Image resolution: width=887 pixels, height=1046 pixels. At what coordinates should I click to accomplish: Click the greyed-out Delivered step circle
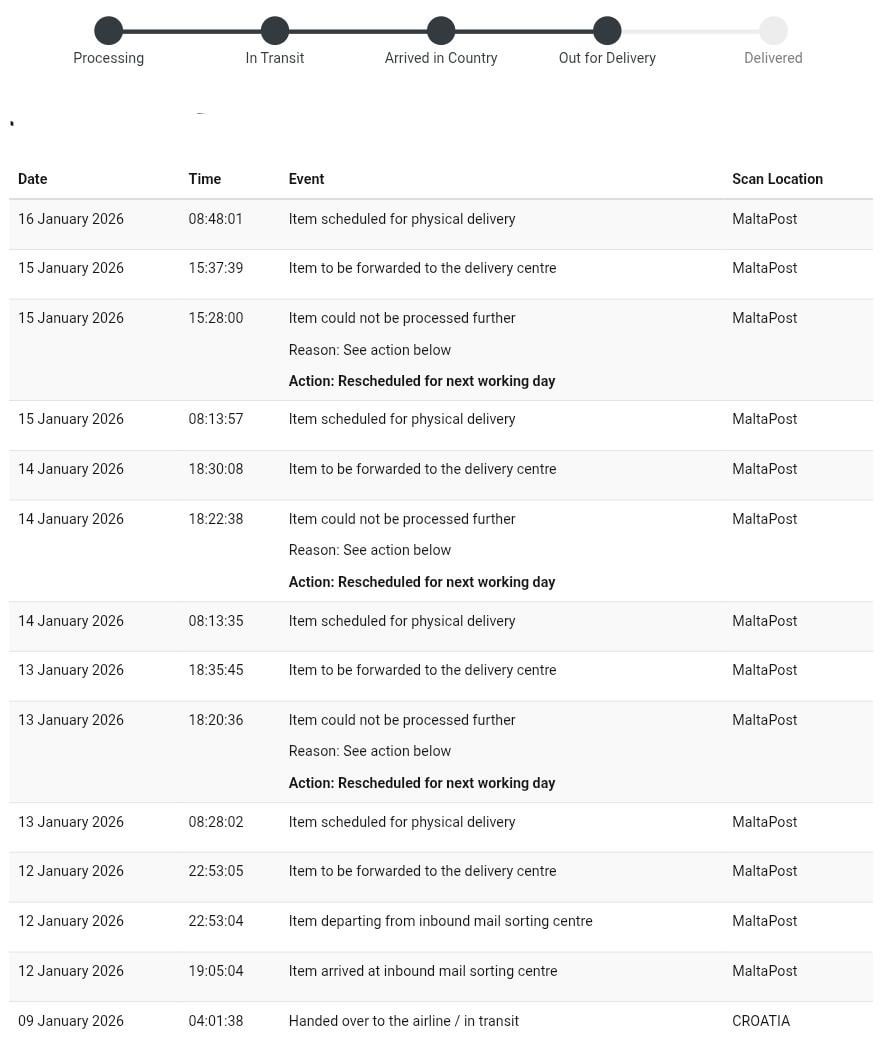[x=773, y=31]
